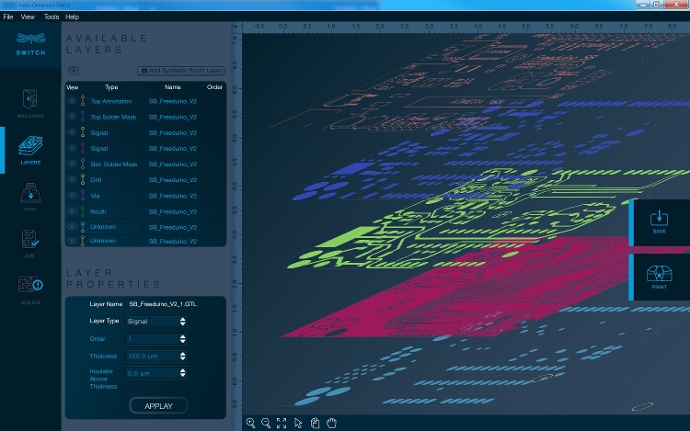Click Add Synthetic Routh Layer button
This screenshot has width=690, height=431.
pyautogui.click(x=181, y=70)
